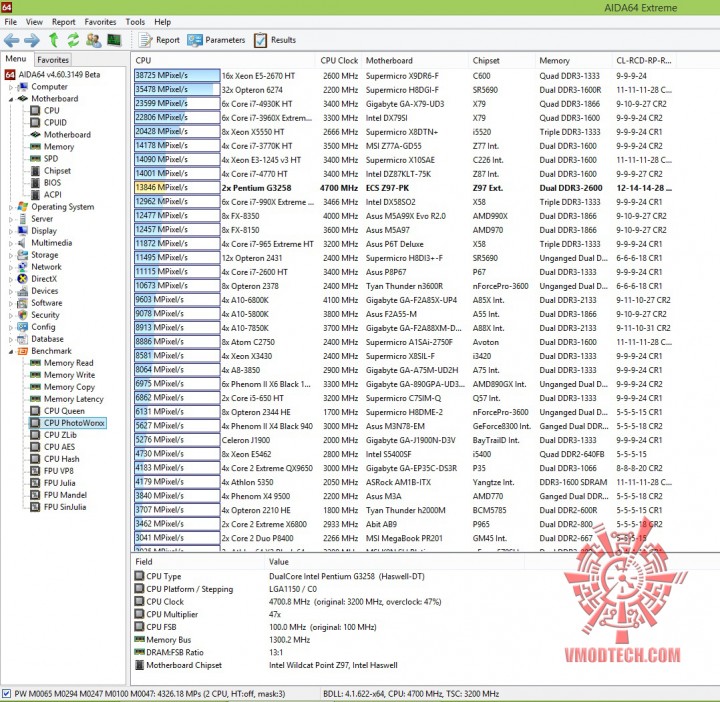The width and height of the screenshot is (720, 702).
Task: Select the FPU Julia benchmark
Action: click(53, 483)
